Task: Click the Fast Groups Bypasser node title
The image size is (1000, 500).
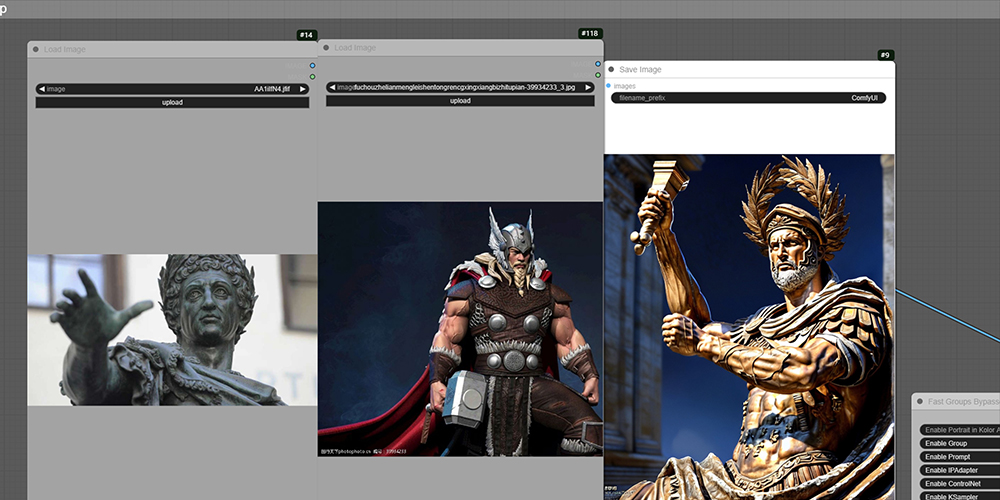Action: pyautogui.click(x=964, y=402)
